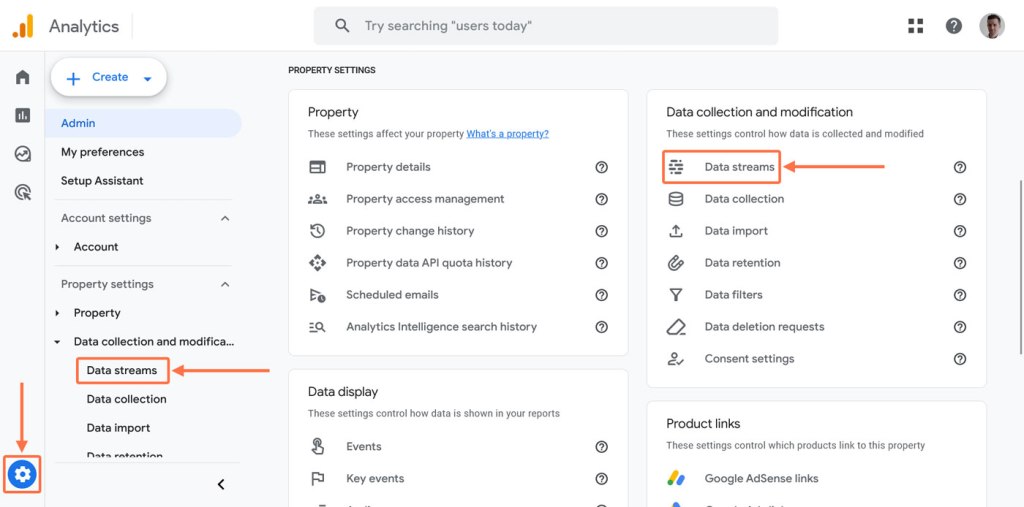The height and width of the screenshot is (507, 1024).
Task: Click the search box in the top bar
Action: pos(546,26)
